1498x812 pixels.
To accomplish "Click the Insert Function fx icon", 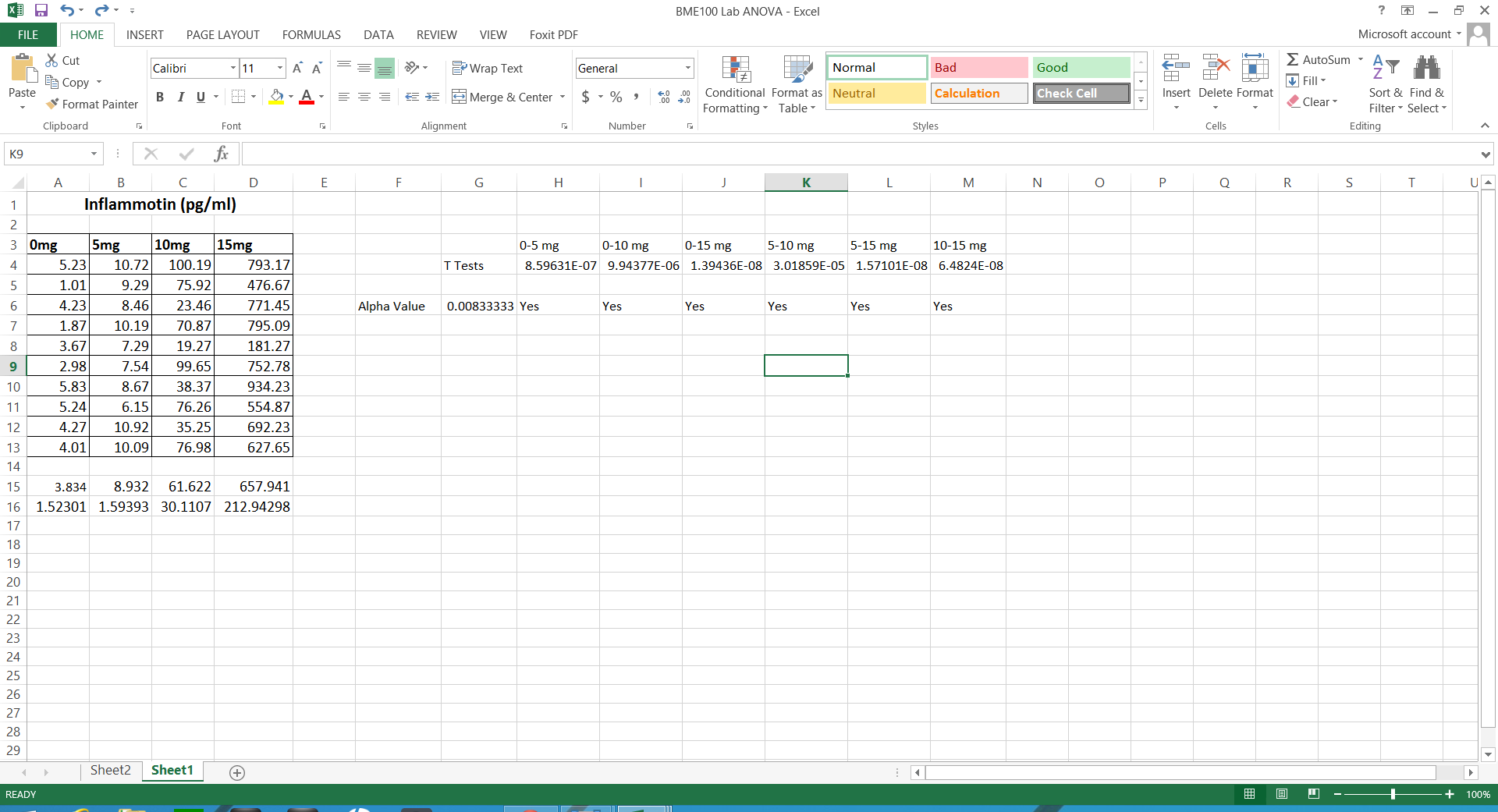I will [221, 154].
